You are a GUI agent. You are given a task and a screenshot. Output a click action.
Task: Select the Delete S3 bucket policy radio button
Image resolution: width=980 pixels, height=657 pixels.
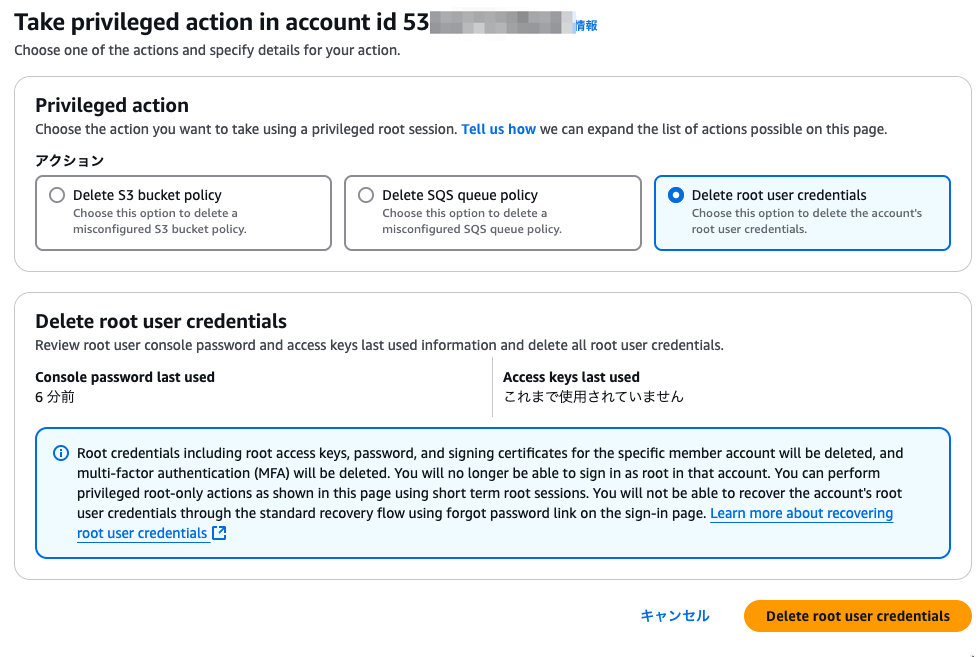pyautogui.click(x=57, y=195)
